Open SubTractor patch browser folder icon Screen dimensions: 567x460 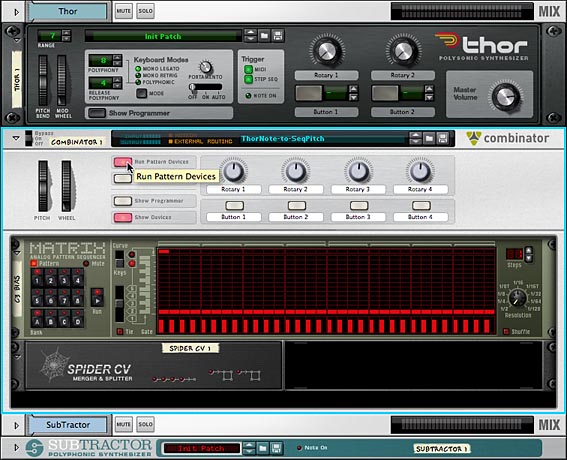point(263,448)
